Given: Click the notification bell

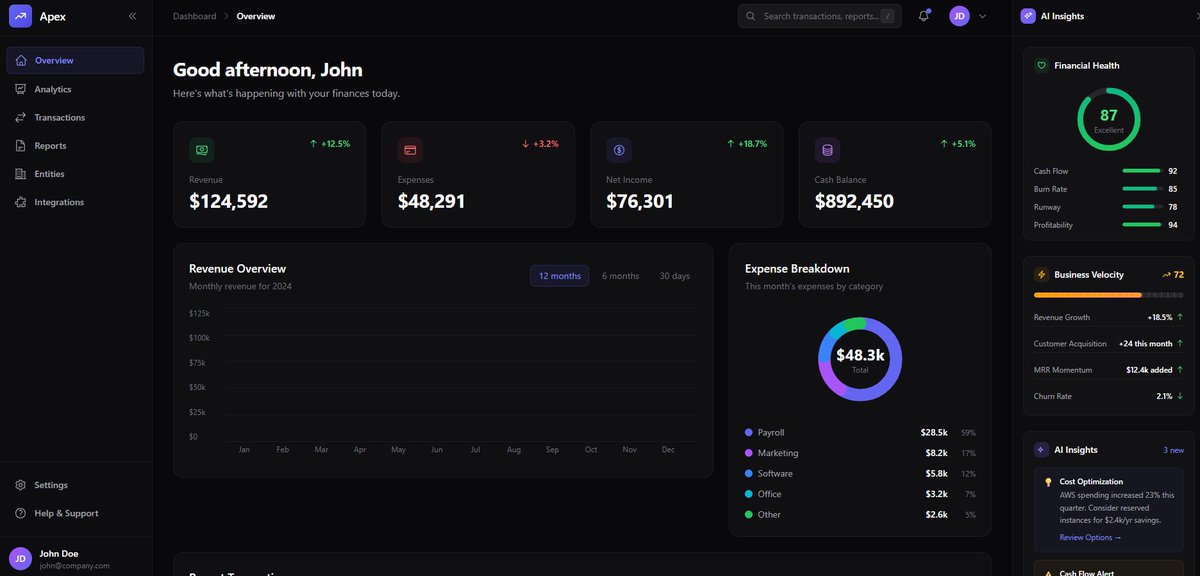Looking at the screenshot, I should [x=922, y=15].
